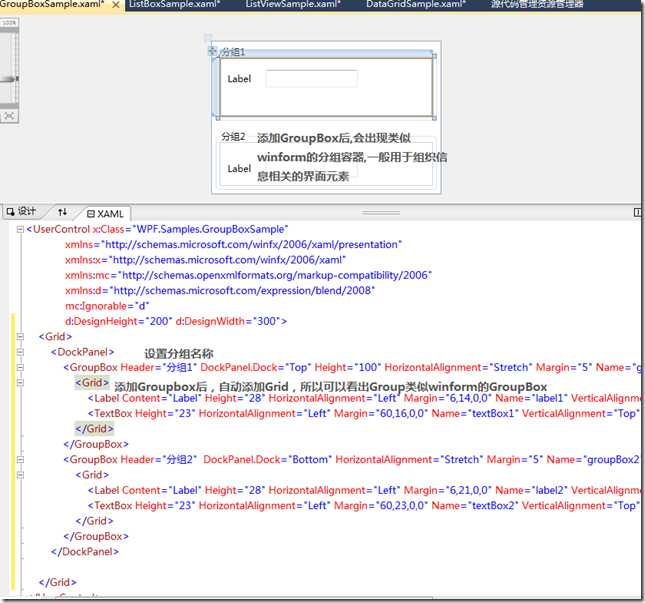Click the collapse pane icon at right of split bar
Image resolution: width=645 pixels, height=603 pixels.
(x=637, y=212)
